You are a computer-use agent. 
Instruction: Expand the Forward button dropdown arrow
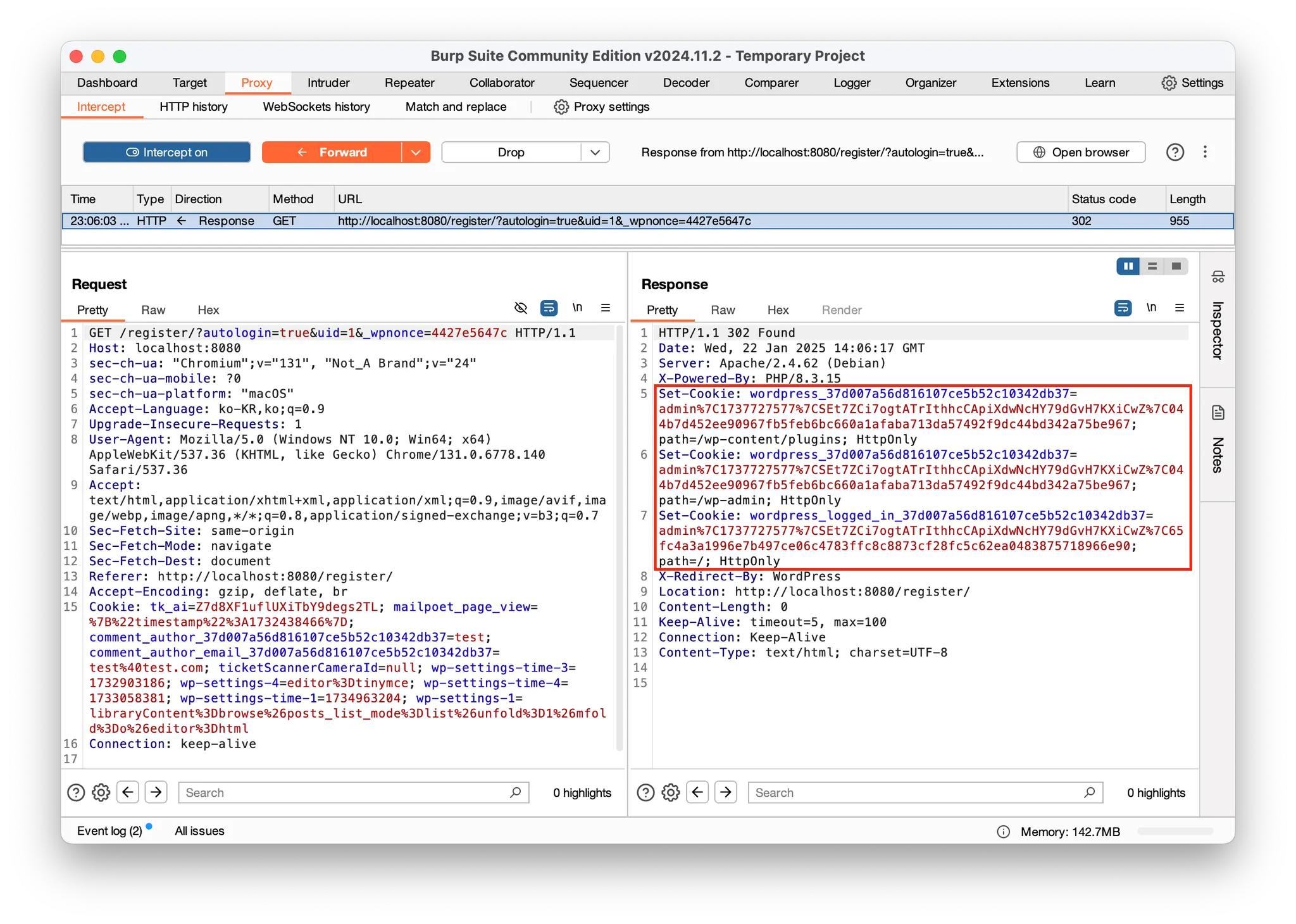coord(416,152)
